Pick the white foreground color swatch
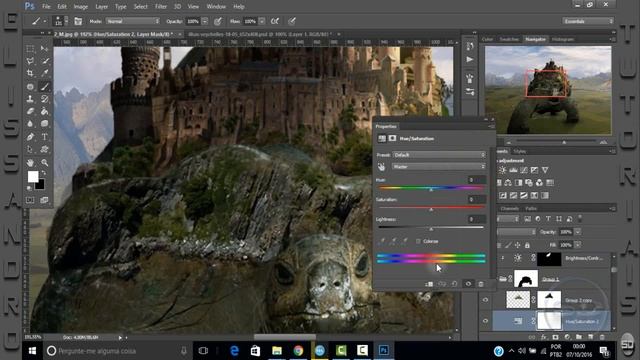The image size is (640, 360). [x=33, y=176]
